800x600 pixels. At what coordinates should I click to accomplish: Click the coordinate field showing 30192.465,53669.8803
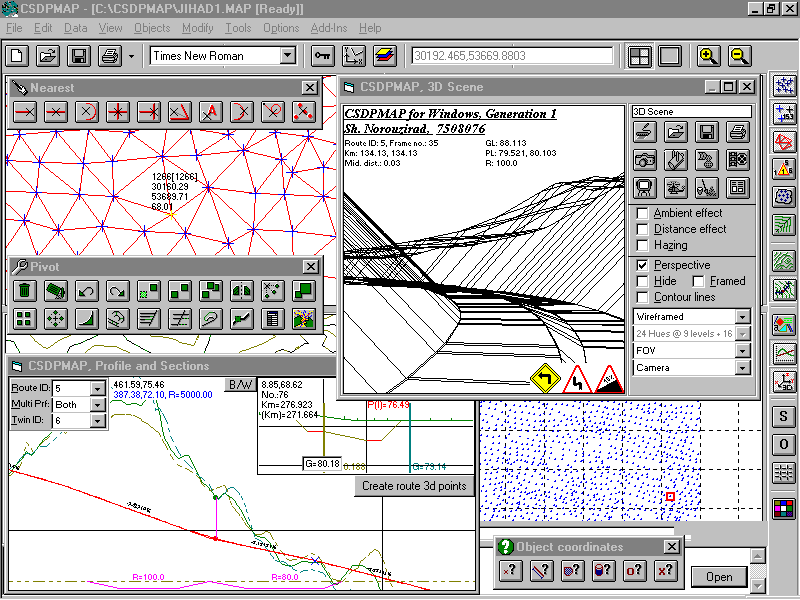tap(512, 56)
